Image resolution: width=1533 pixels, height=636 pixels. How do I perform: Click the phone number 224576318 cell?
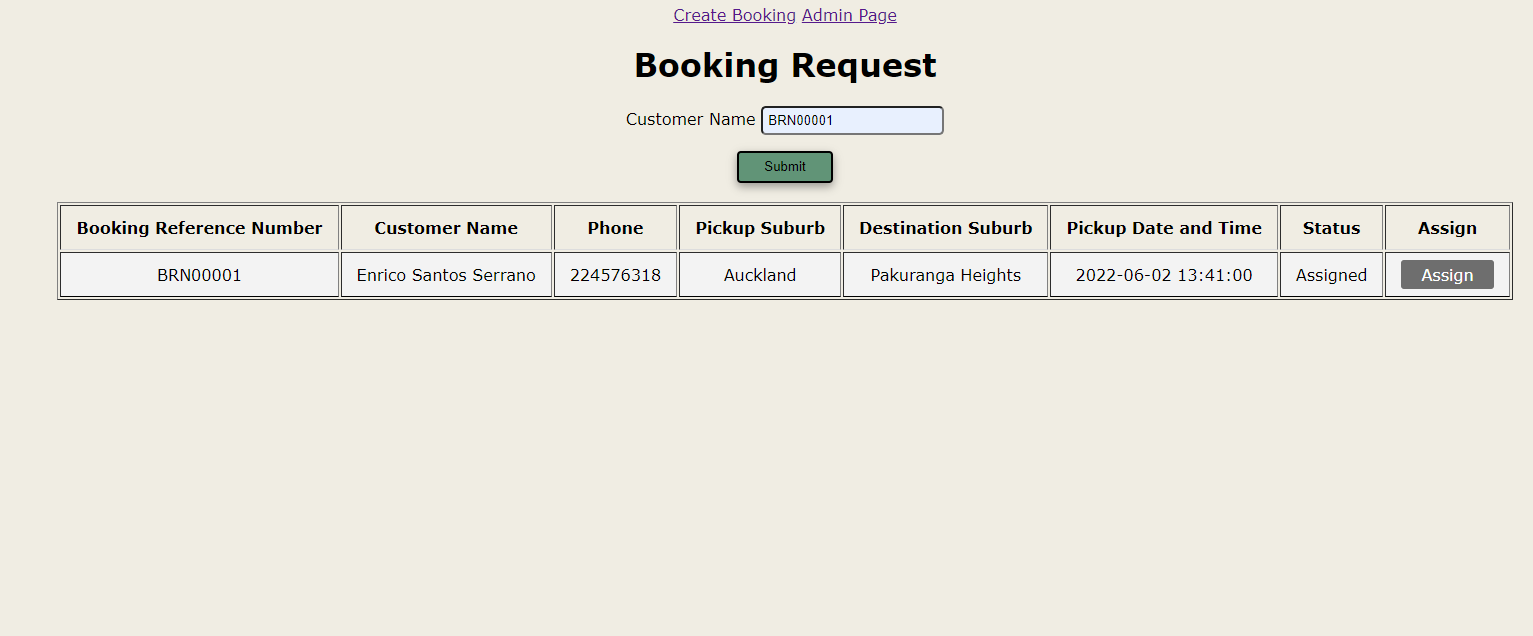[615, 274]
